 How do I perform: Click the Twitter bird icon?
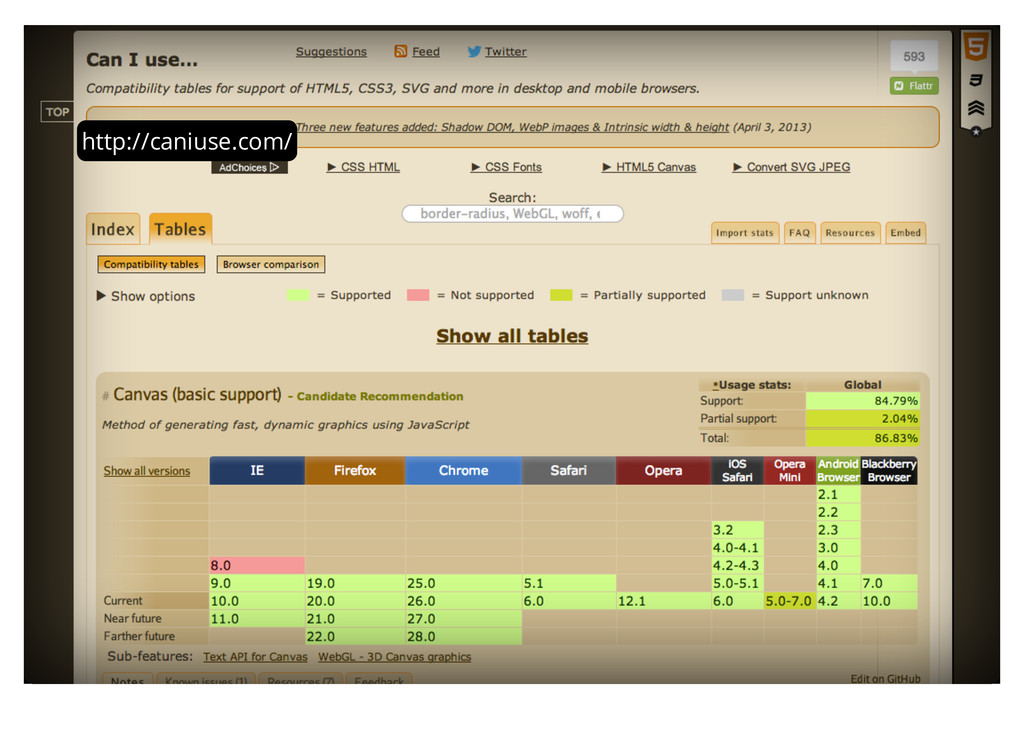(x=474, y=51)
